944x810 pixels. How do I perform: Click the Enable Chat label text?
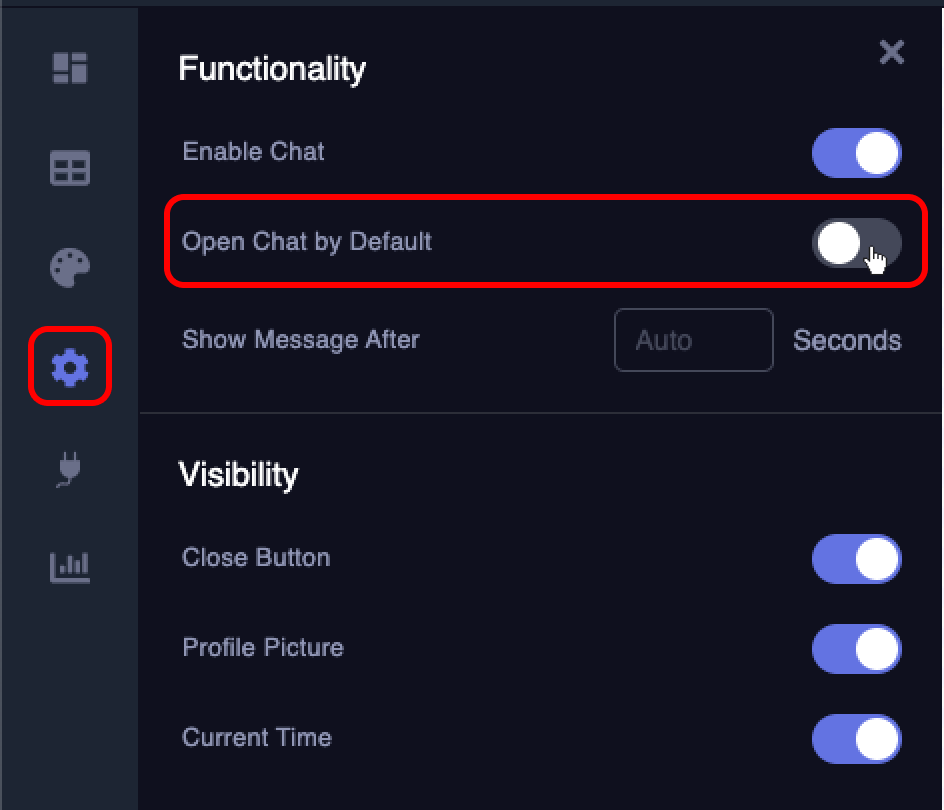(253, 151)
